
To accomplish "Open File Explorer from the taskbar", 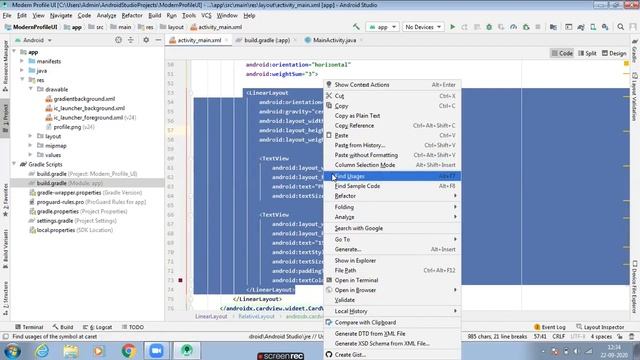I will pyautogui.click(x=70, y=351).
